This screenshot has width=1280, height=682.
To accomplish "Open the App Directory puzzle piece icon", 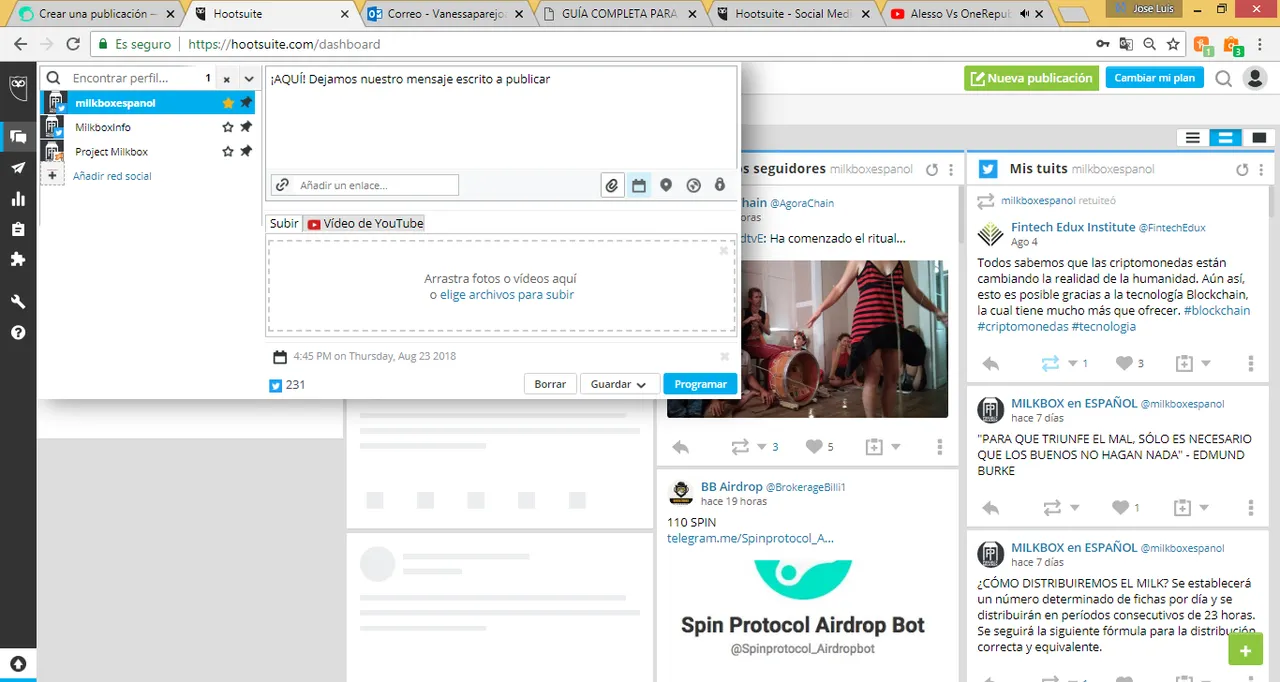I will pyautogui.click(x=18, y=259).
